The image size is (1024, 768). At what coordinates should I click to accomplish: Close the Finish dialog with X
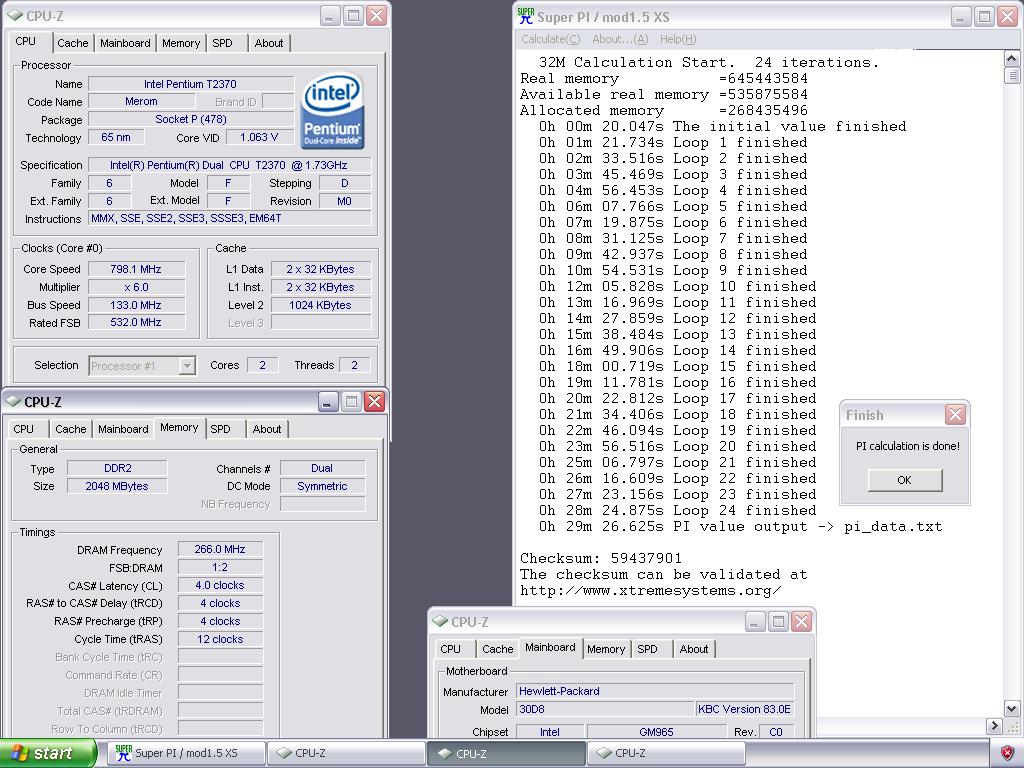point(955,415)
